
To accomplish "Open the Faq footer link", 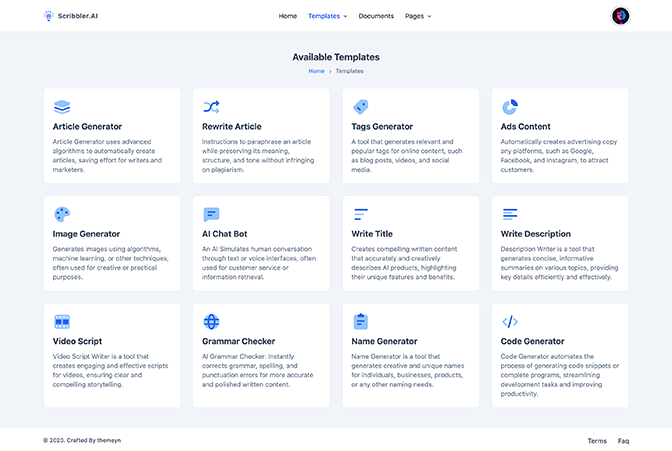I will [623, 441].
